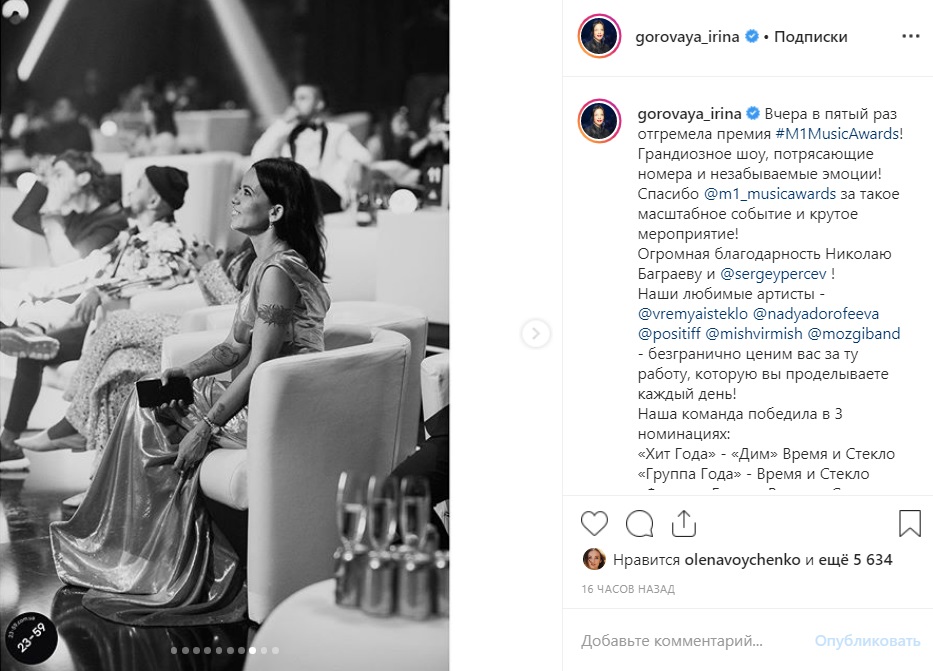Save the post with the bookmark icon

[909, 523]
